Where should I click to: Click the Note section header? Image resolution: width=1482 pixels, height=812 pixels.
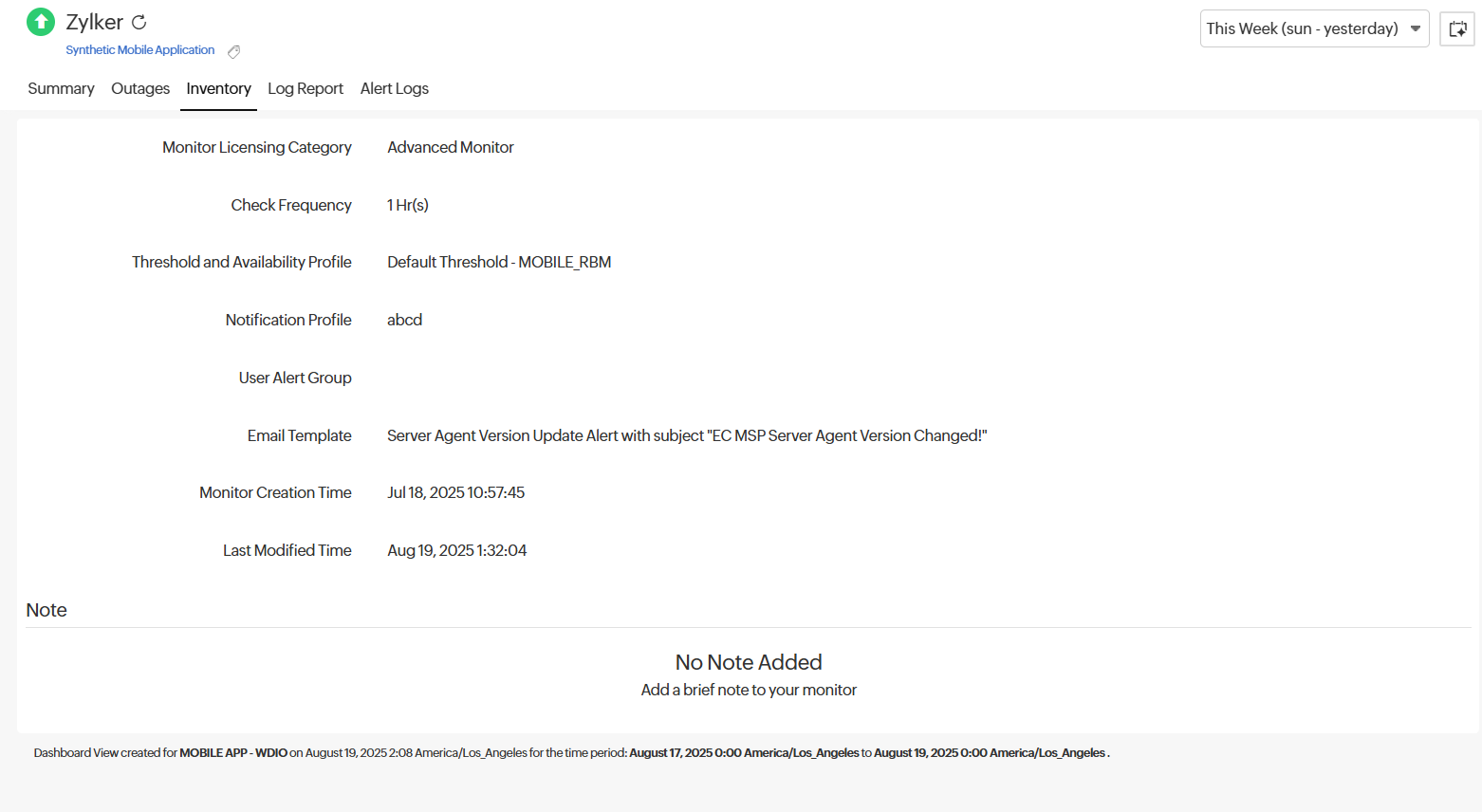coord(46,610)
